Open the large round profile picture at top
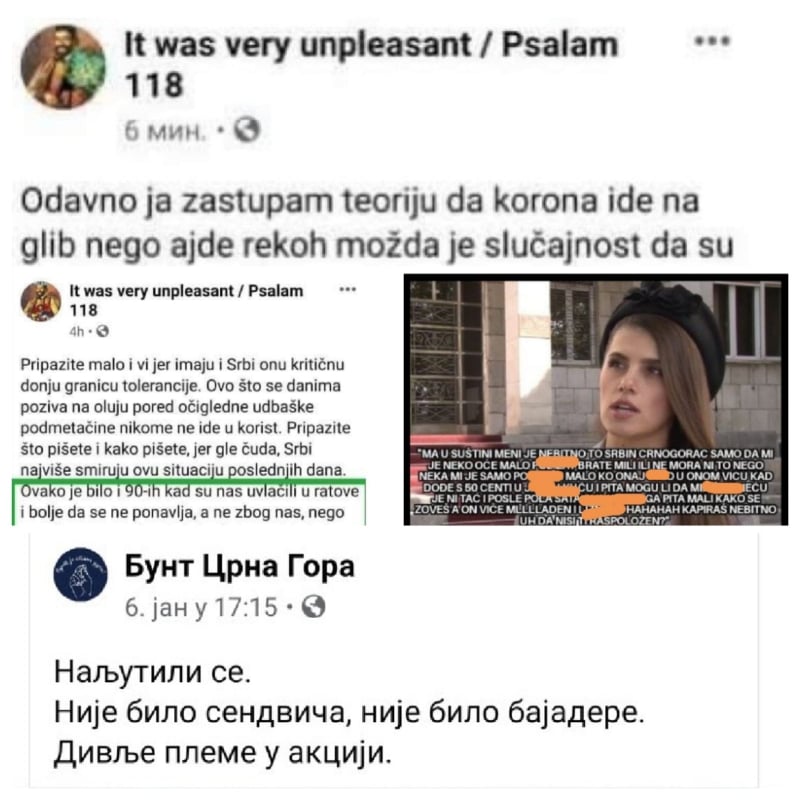800x800 pixels. 63,67
